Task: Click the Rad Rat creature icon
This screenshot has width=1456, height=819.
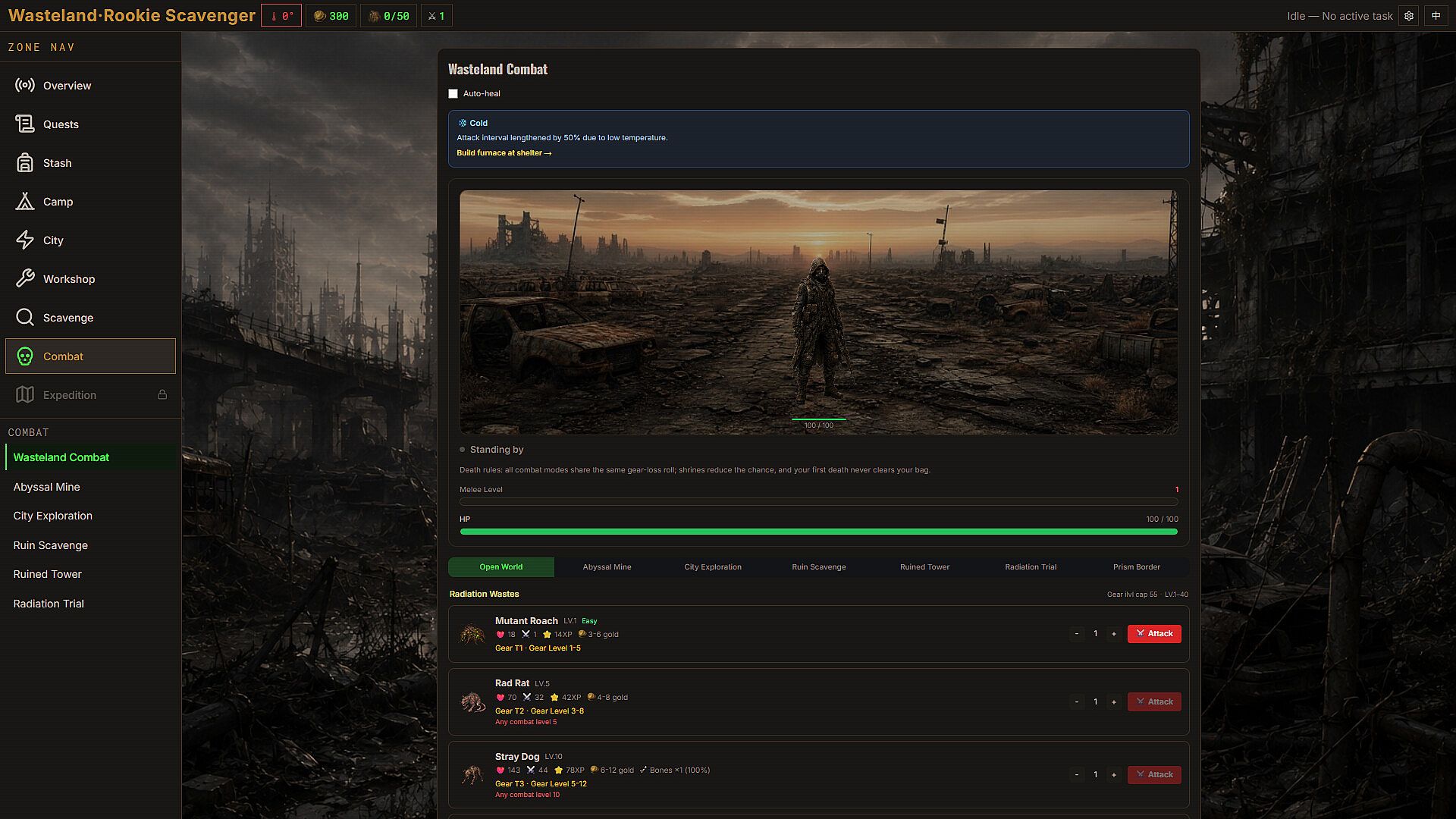Action: point(472,702)
